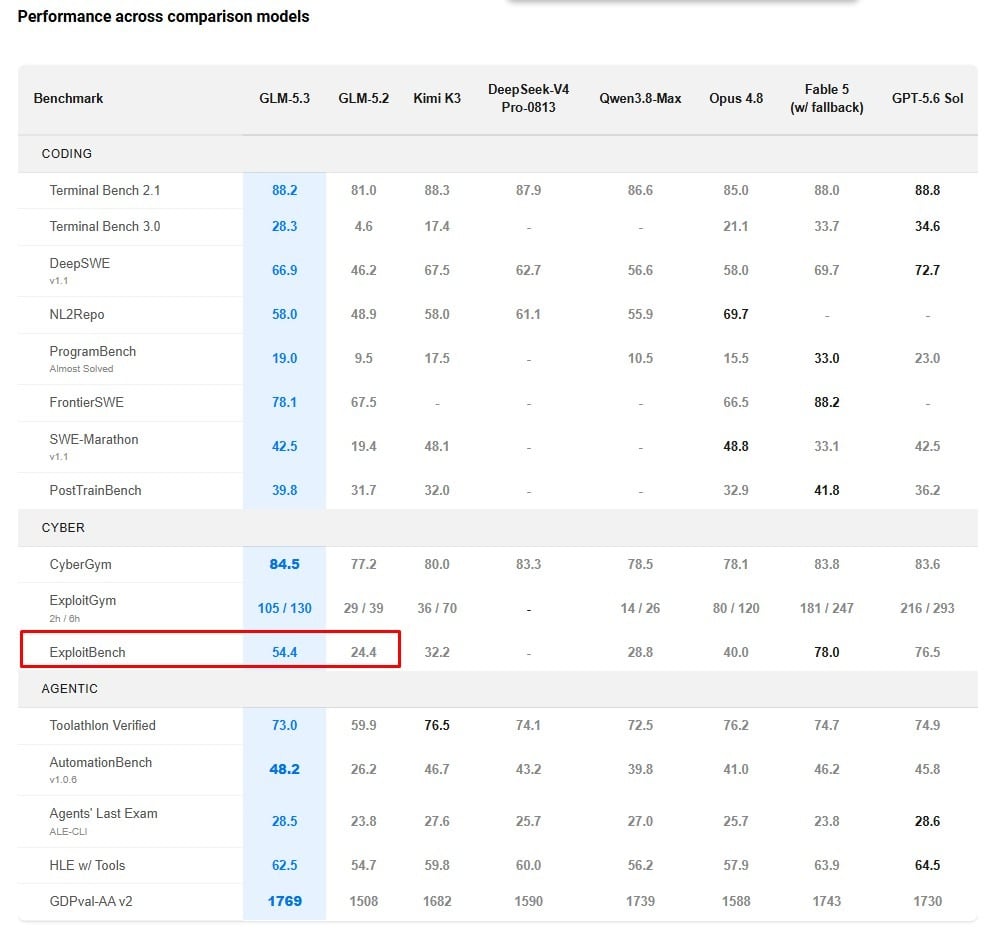This screenshot has height=929, width=992.
Task: Click the GDPval-AA v2 benchmark name
Action: [x=90, y=901]
